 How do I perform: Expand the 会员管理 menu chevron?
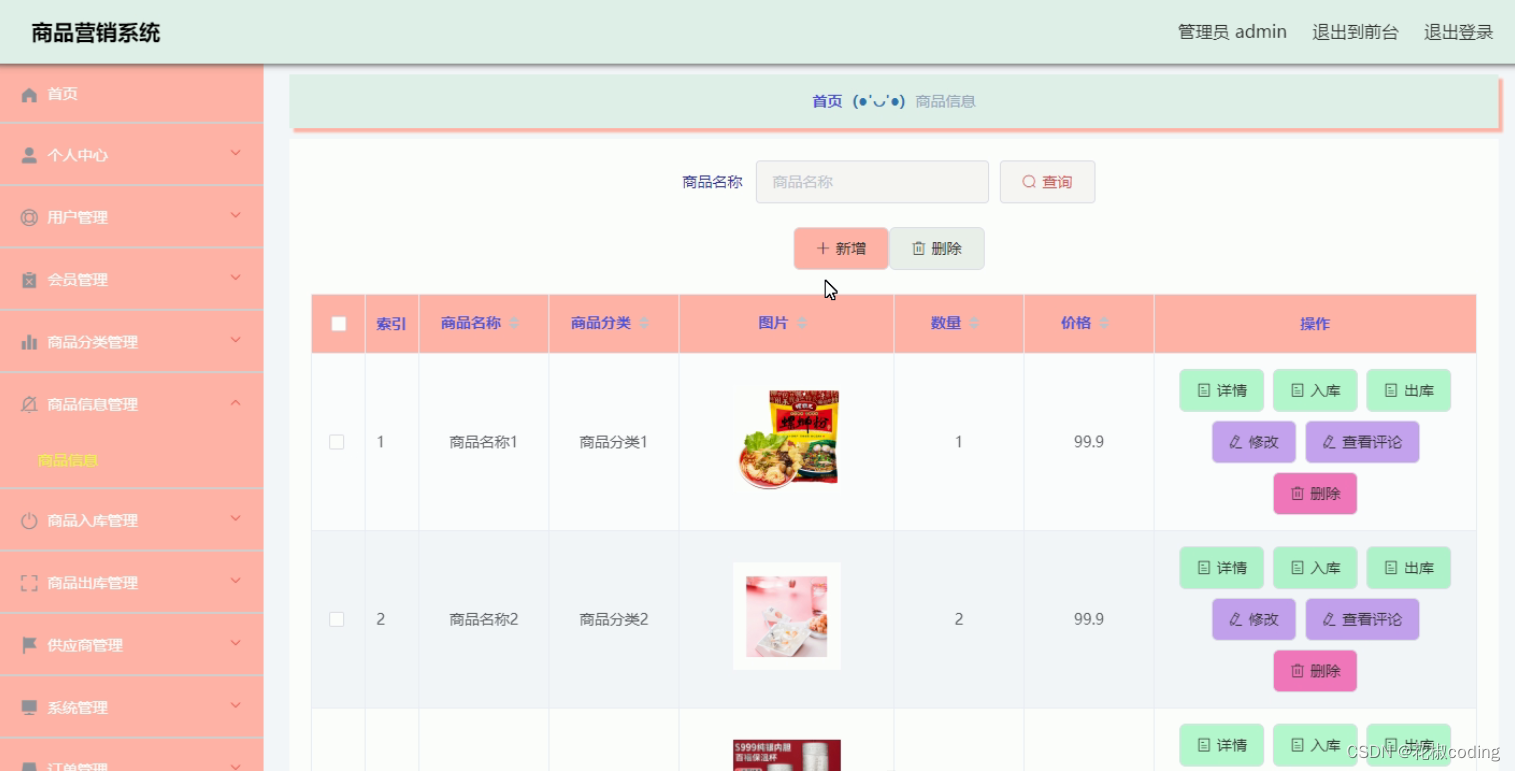(x=236, y=278)
